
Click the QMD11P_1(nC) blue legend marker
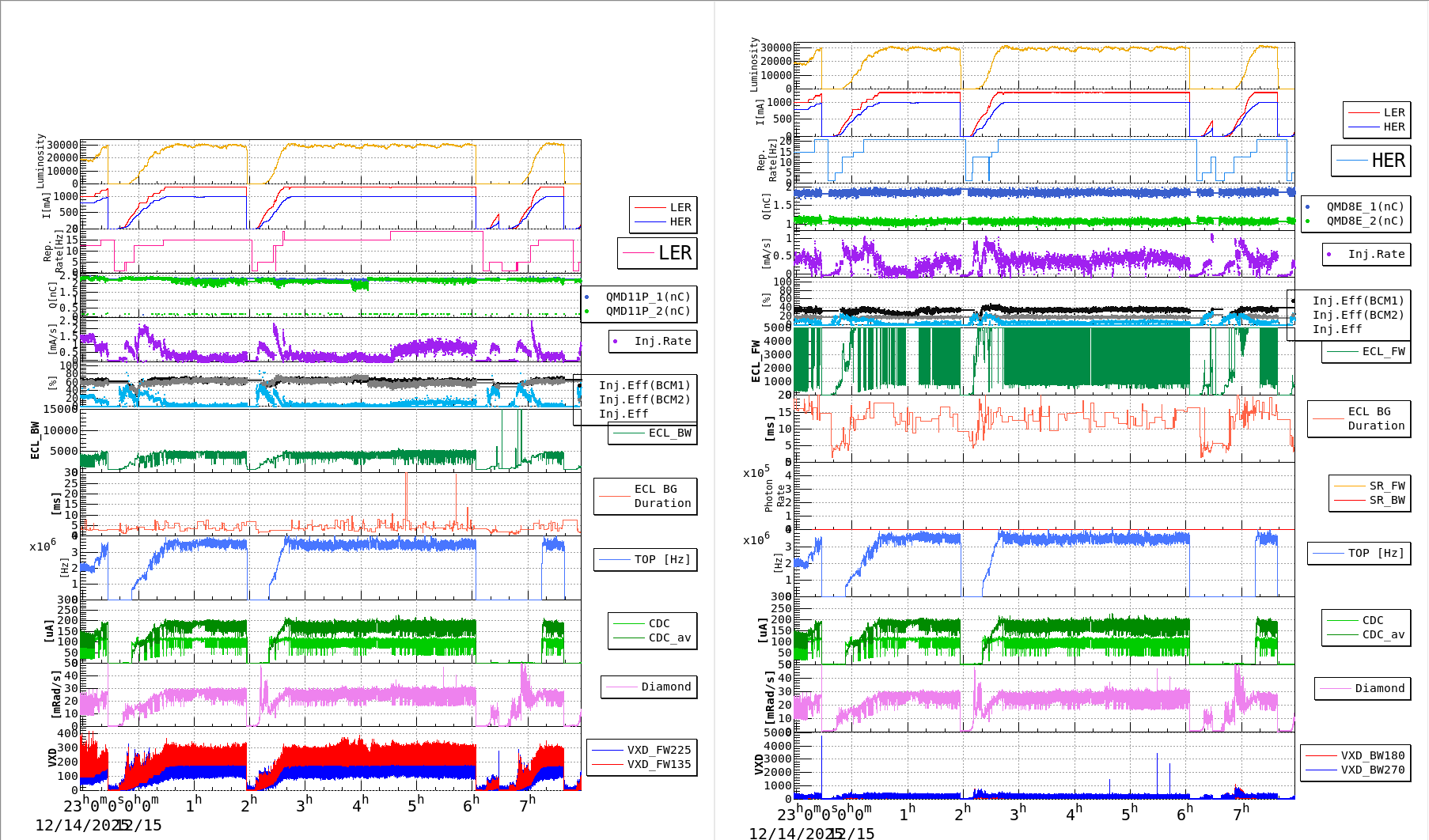[x=586, y=297]
